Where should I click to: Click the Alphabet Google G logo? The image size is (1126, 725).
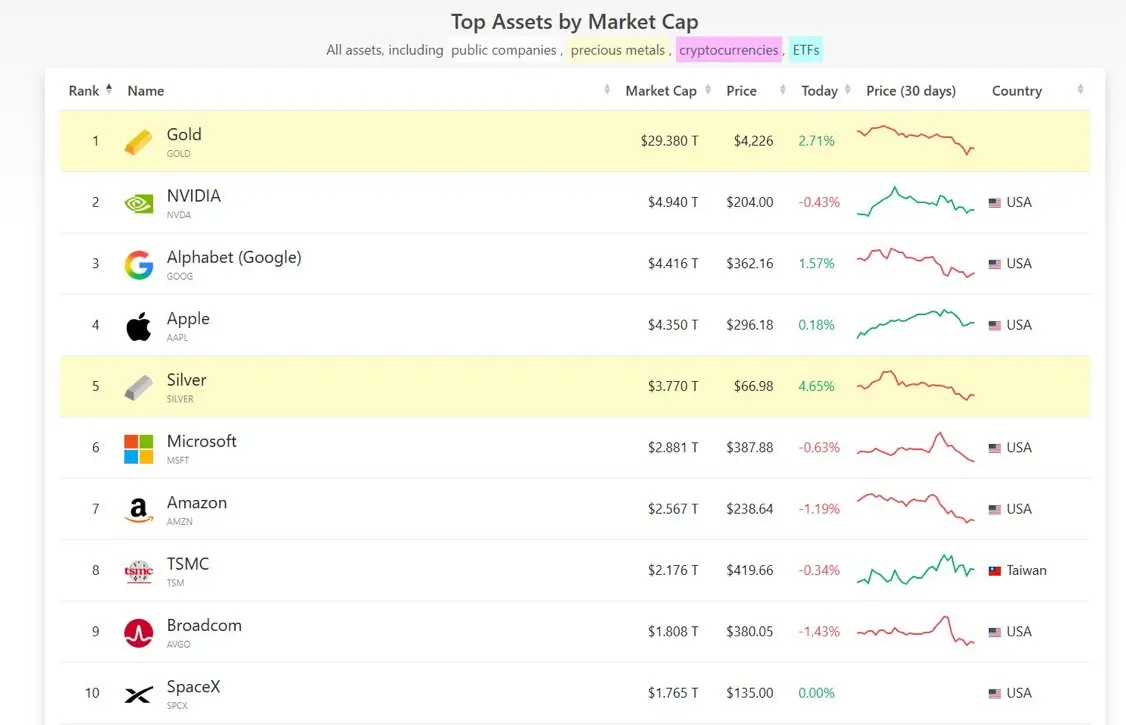pos(139,265)
